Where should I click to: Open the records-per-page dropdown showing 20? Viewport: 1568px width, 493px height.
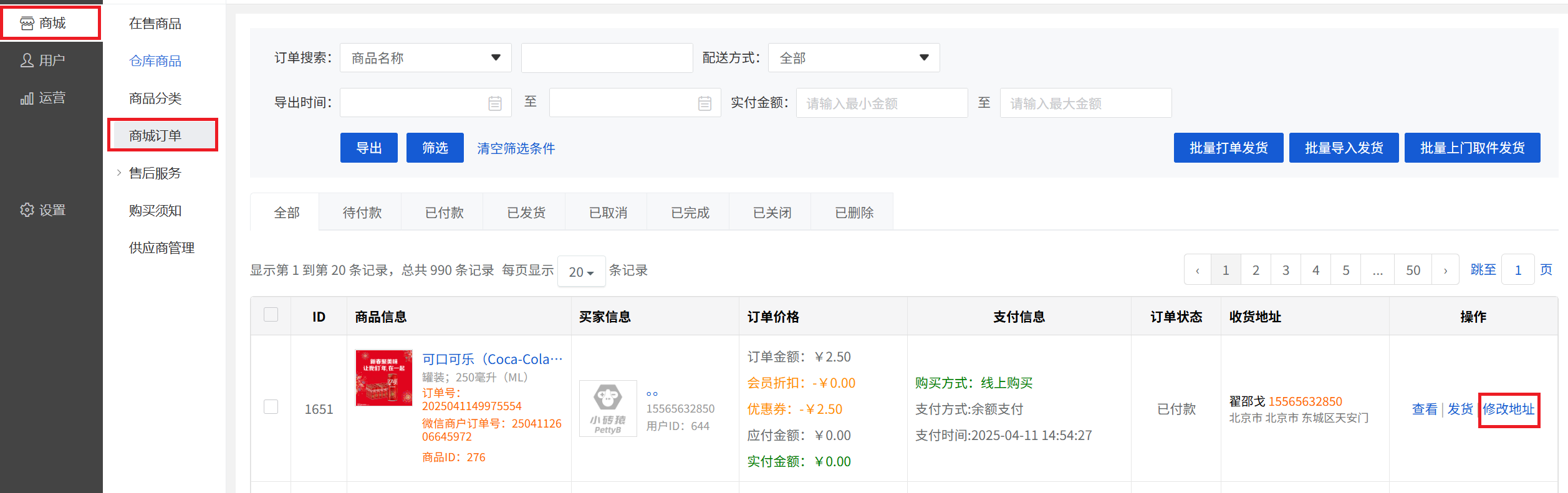(581, 272)
